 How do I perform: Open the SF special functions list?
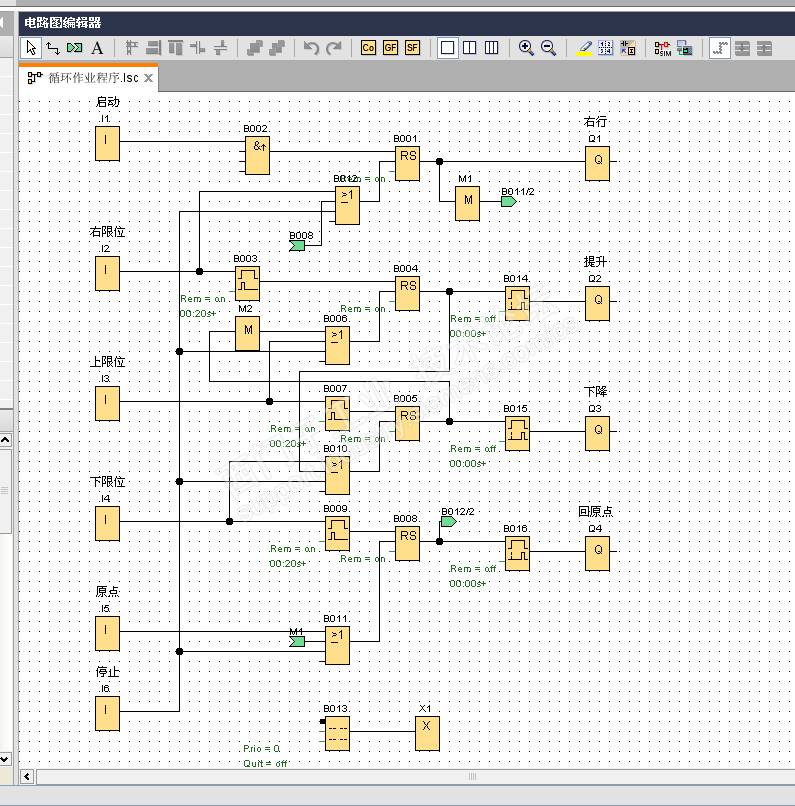(412, 47)
